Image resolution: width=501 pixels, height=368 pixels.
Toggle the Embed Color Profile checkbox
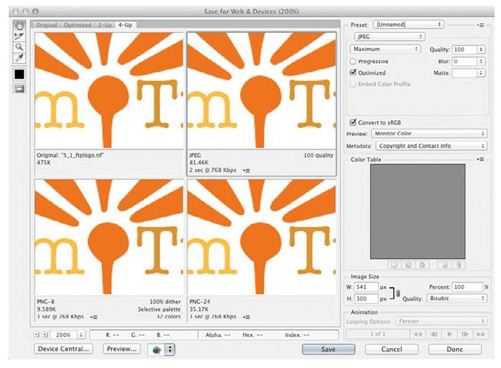point(353,84)
